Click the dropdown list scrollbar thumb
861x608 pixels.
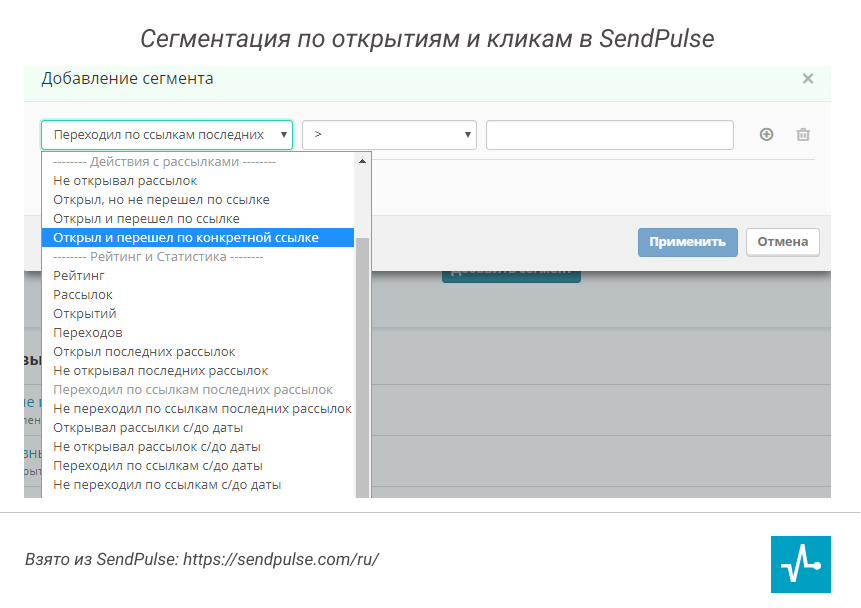pos(362,368)
